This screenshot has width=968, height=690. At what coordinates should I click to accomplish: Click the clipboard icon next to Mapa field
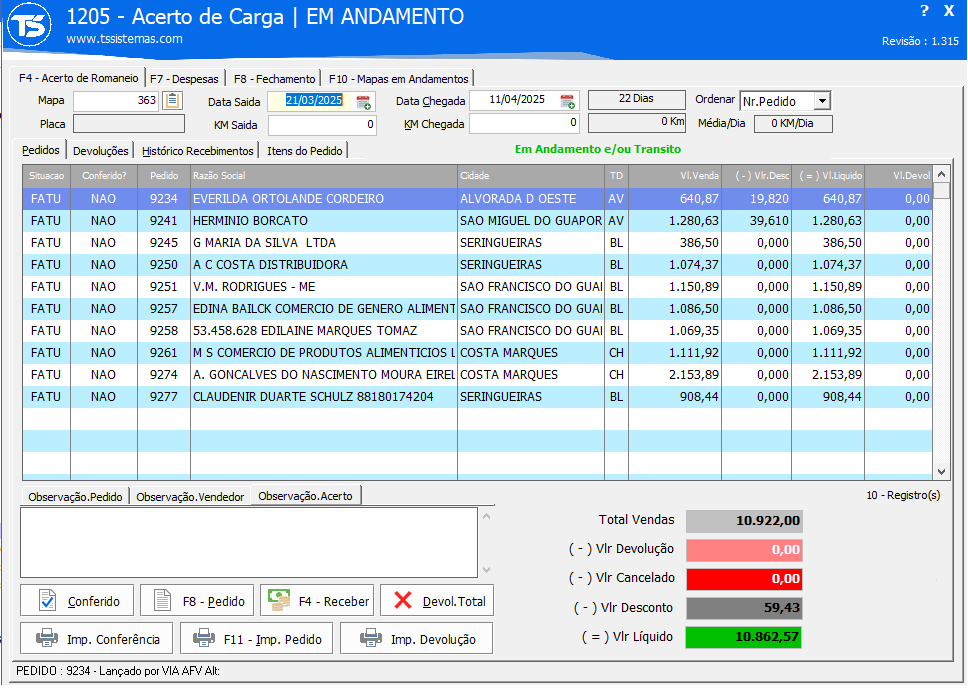coord(173,100)
